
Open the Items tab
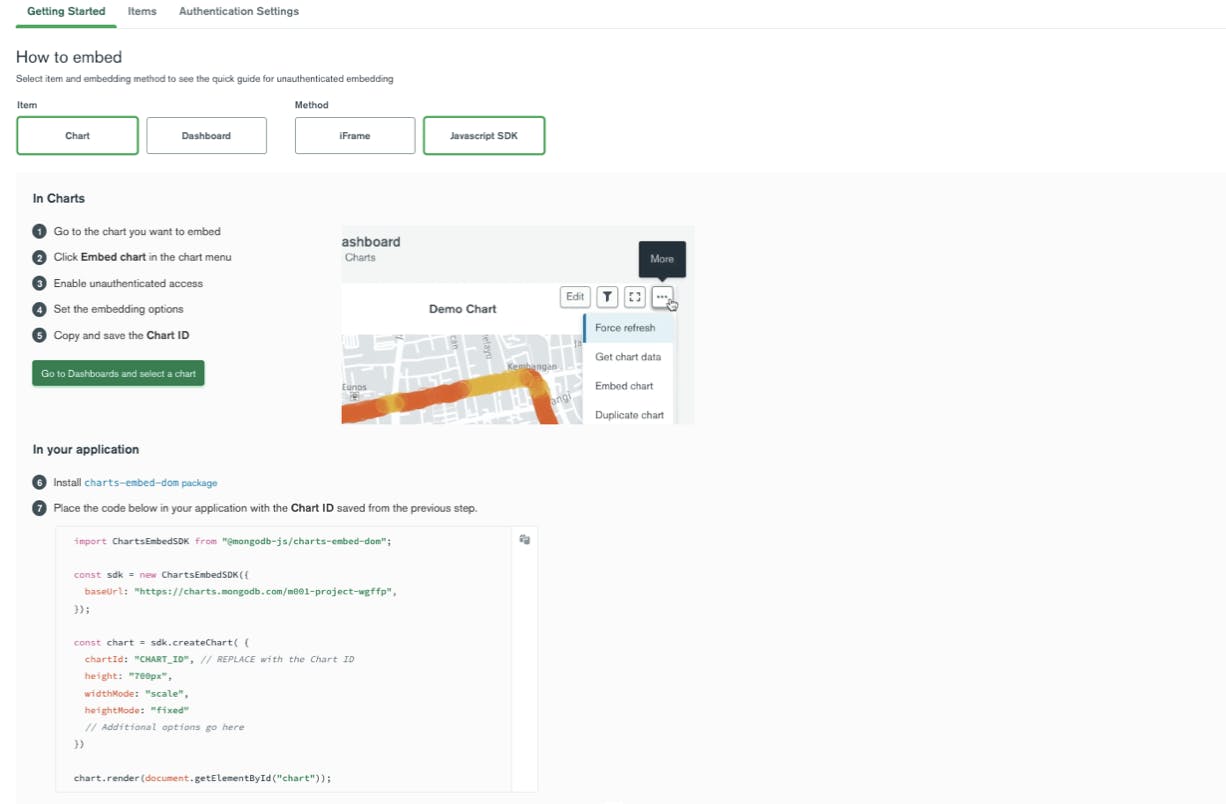142,12
